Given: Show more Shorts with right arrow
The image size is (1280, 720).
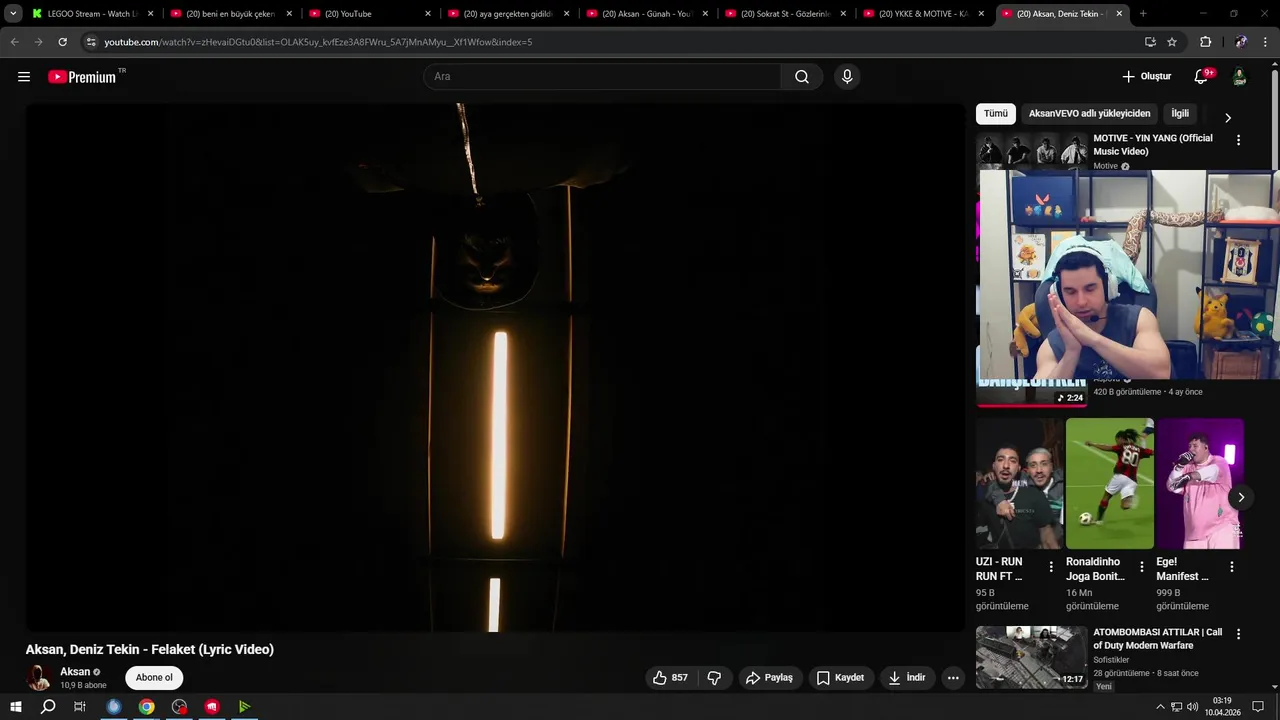Looking at the screenshot, I should [1241, 497].
